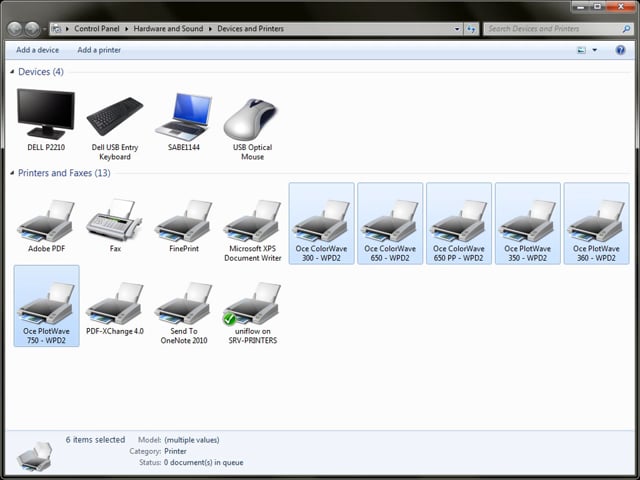Click the Oce PlotWave 350 - WPD2 printer

[527, 224]
